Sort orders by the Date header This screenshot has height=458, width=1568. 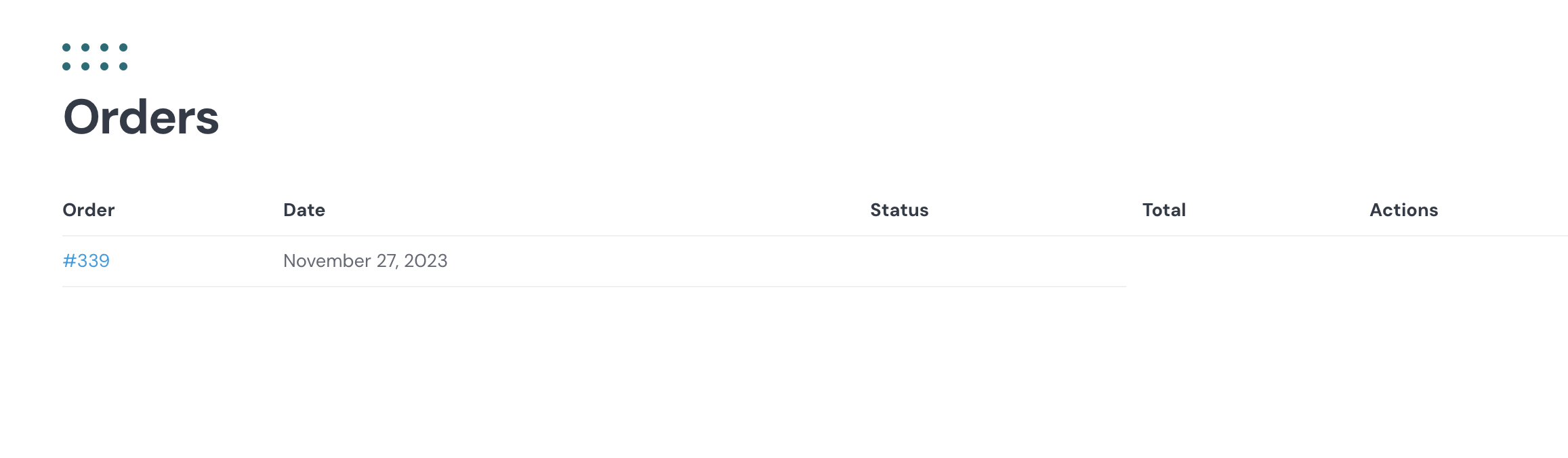[304, 210]
